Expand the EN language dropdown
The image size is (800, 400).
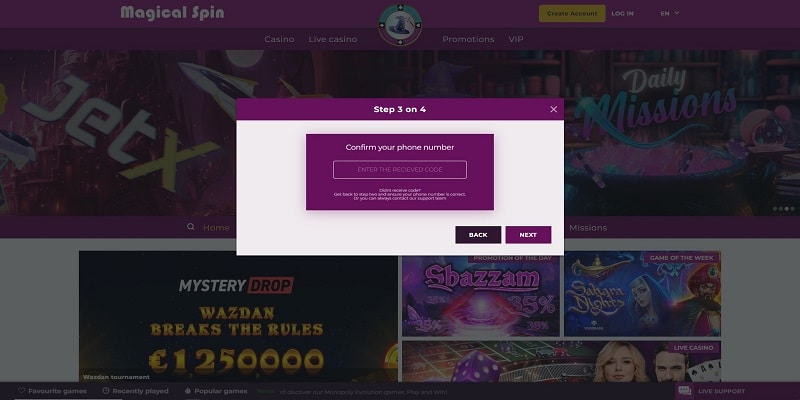pyautogui.click(x=669, y=13)
